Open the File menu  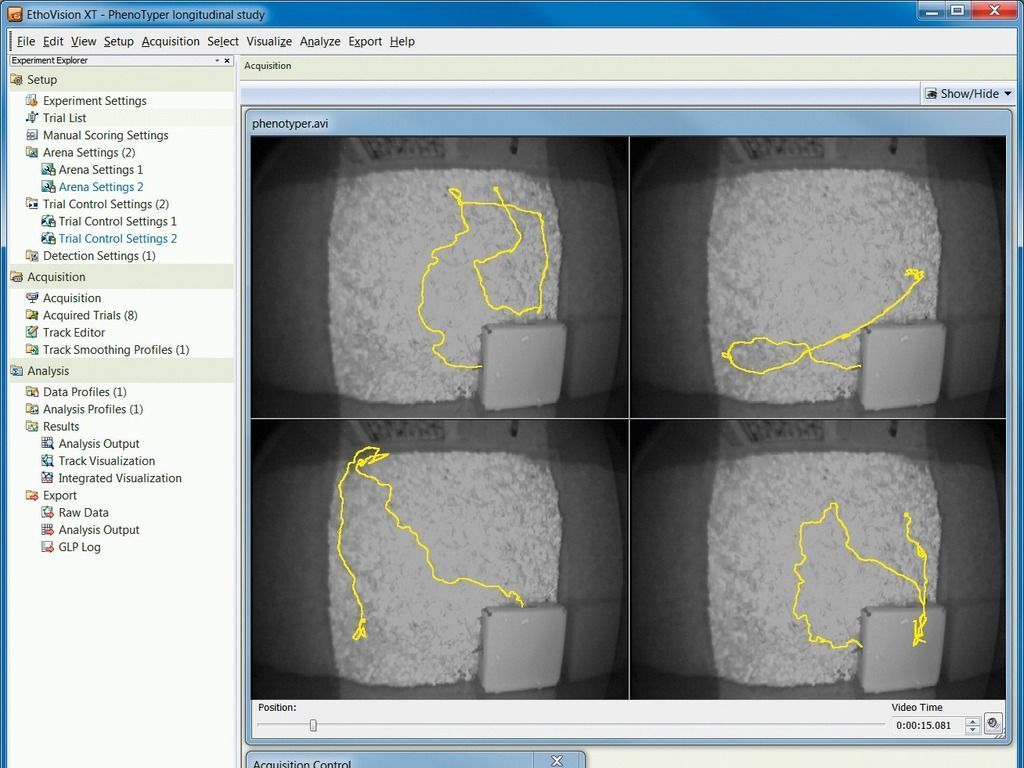coord(25,41)
